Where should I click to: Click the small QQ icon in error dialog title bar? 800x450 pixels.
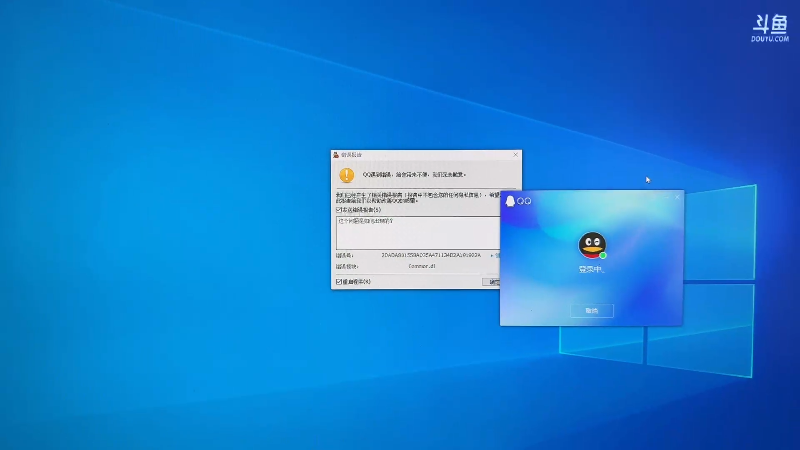coord(336,155)
